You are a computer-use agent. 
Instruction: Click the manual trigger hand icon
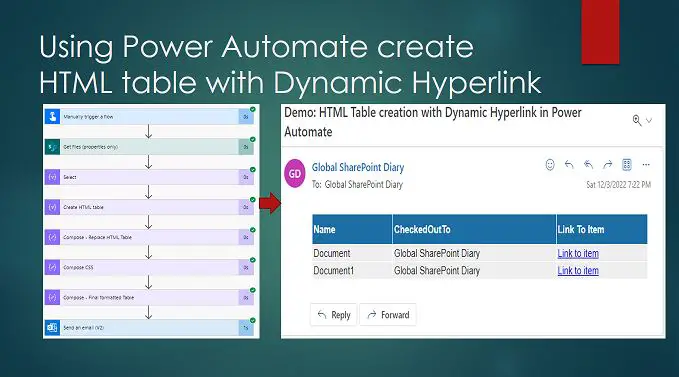[x=52, y=117]
